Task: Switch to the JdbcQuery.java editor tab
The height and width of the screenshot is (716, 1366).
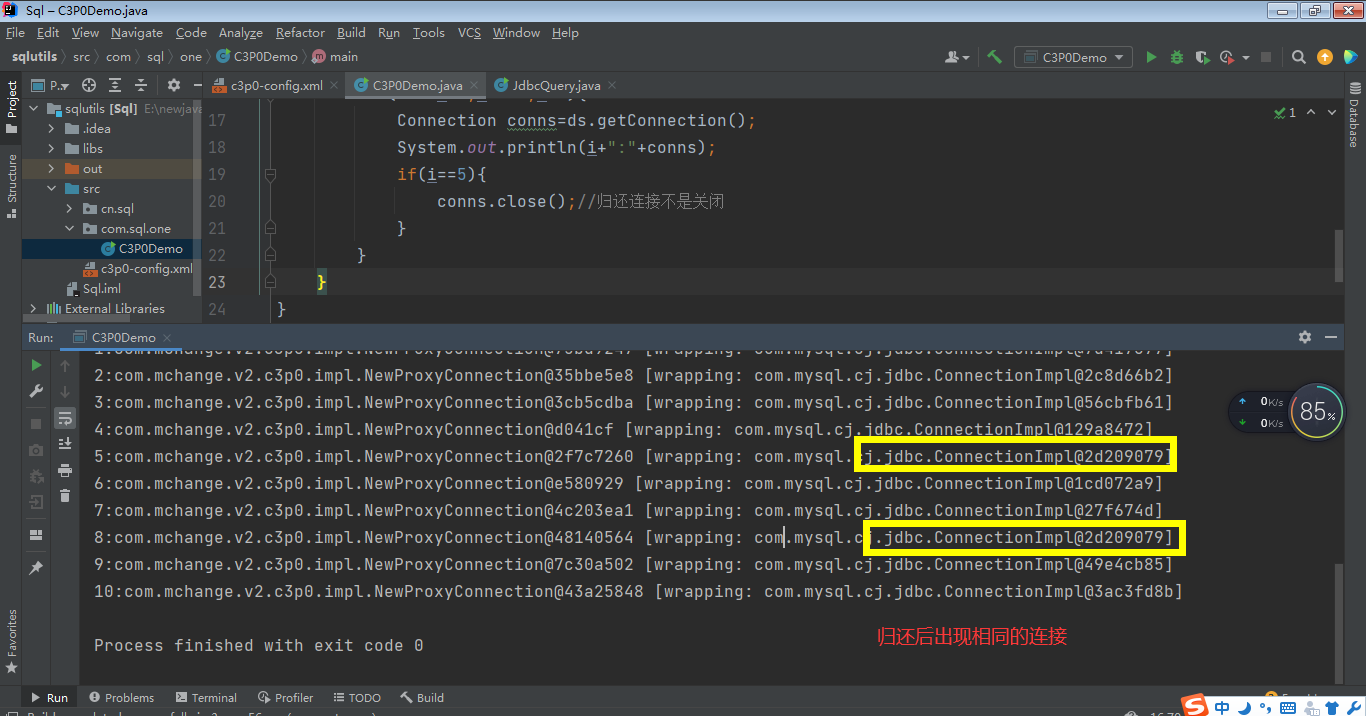Action: point(556,86)
